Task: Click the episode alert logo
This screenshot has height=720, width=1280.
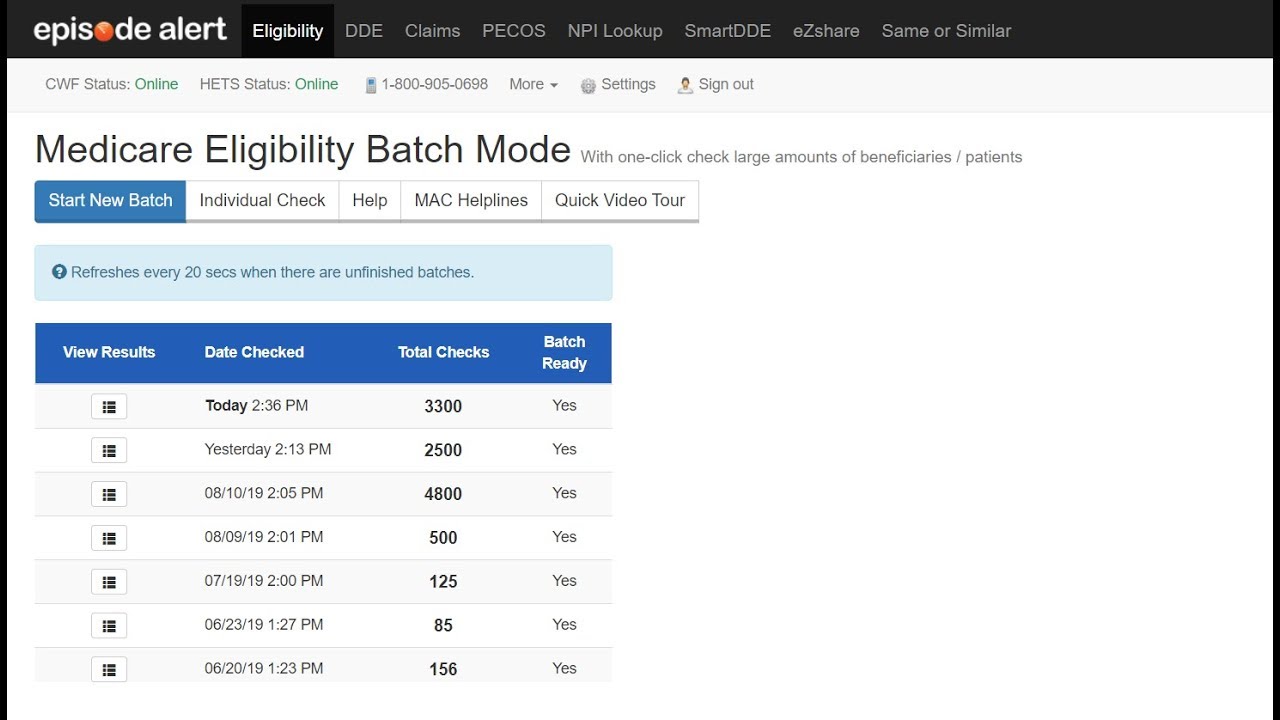Action: [x=130, y=30]
